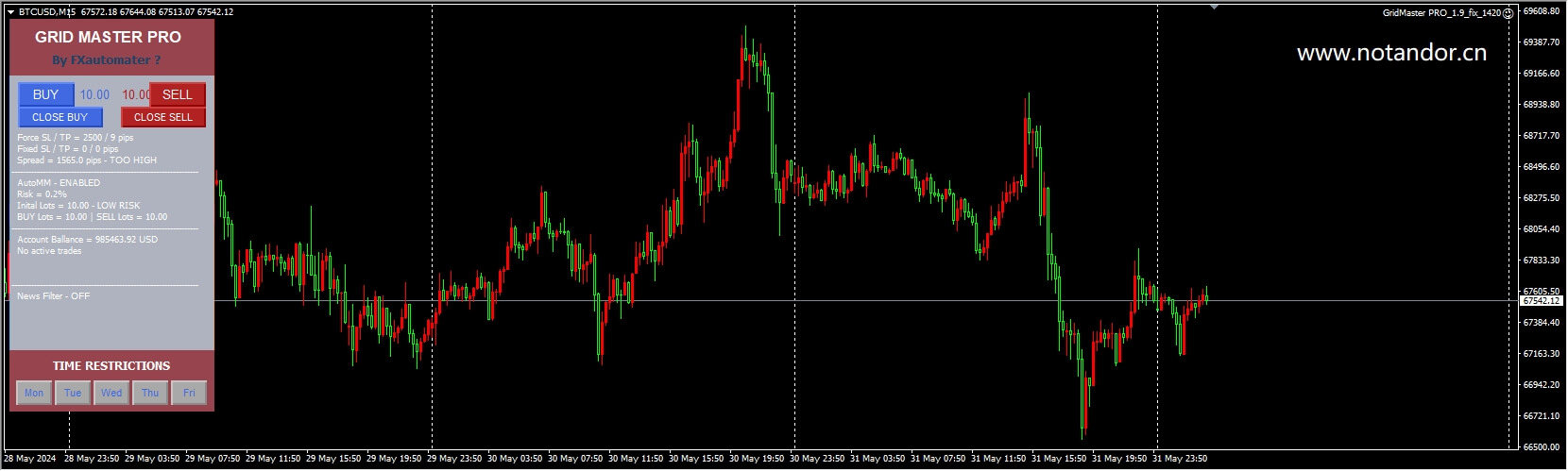Open the BTCUSD chart menu arrow
This screenshot has height=471, width=1568.
(x=11, y=12)
